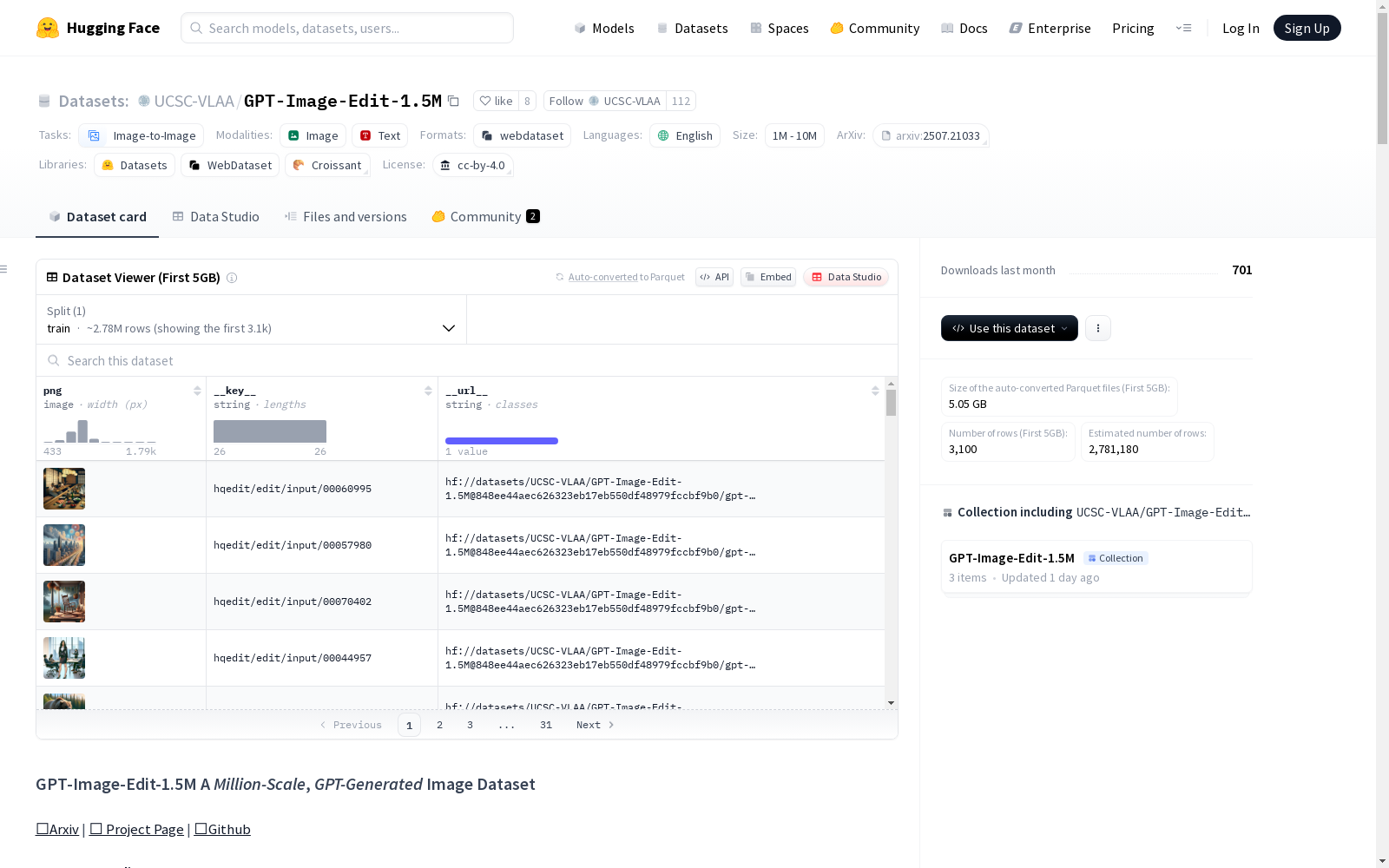The image size is (1389, 868).
Task: Open Spaces in the top navigation
Action: [x=780, y=28]
